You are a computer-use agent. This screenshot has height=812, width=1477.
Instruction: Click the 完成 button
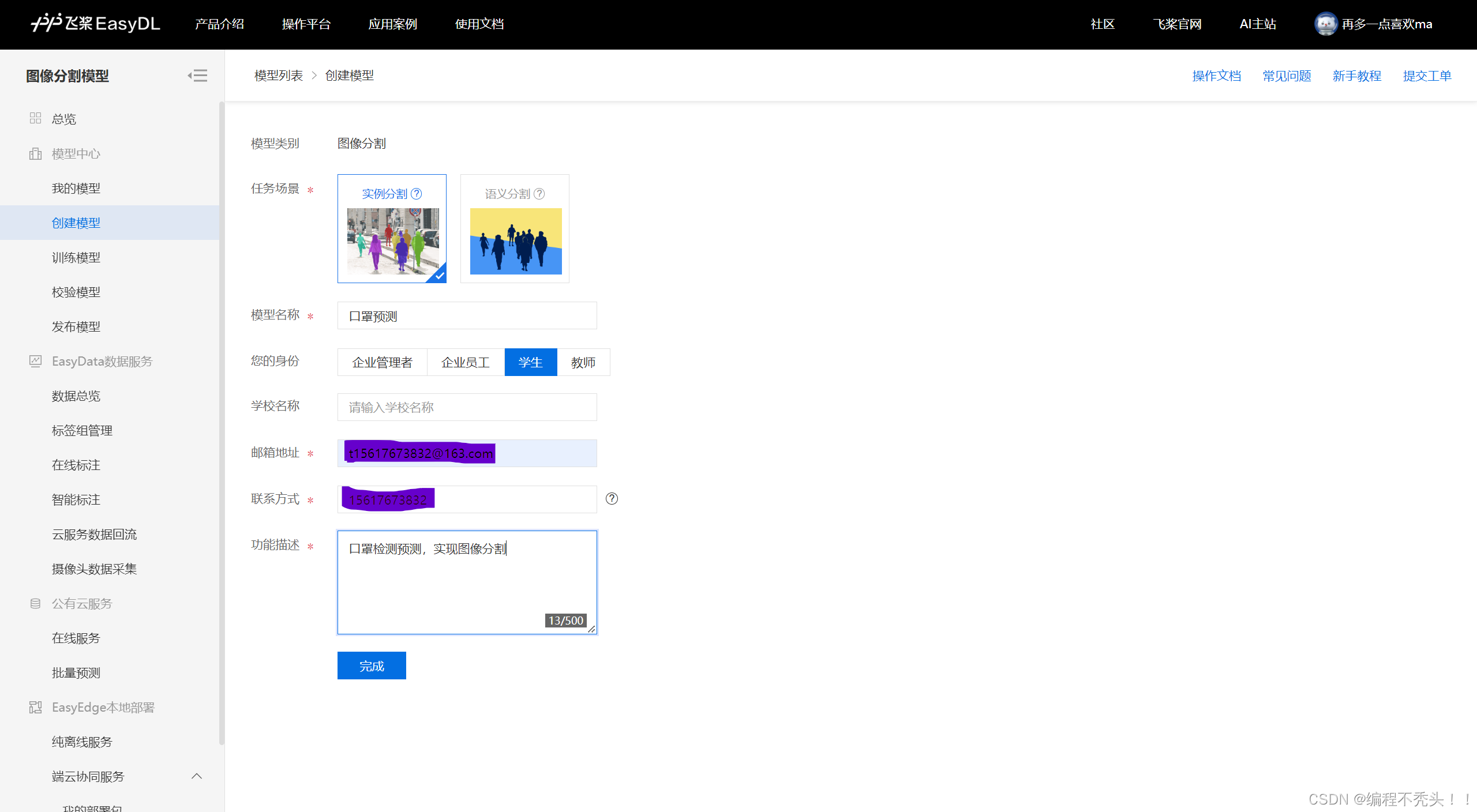pyautogui.click(x=372, y=666)
